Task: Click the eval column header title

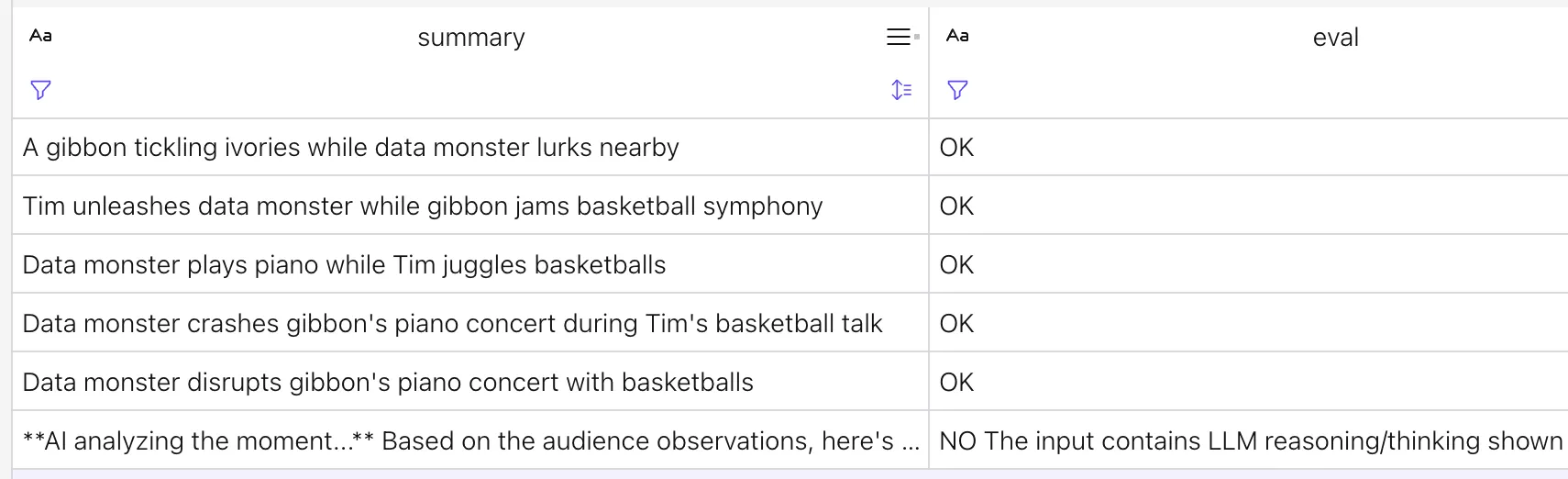Action: (x=1335, y=38)
